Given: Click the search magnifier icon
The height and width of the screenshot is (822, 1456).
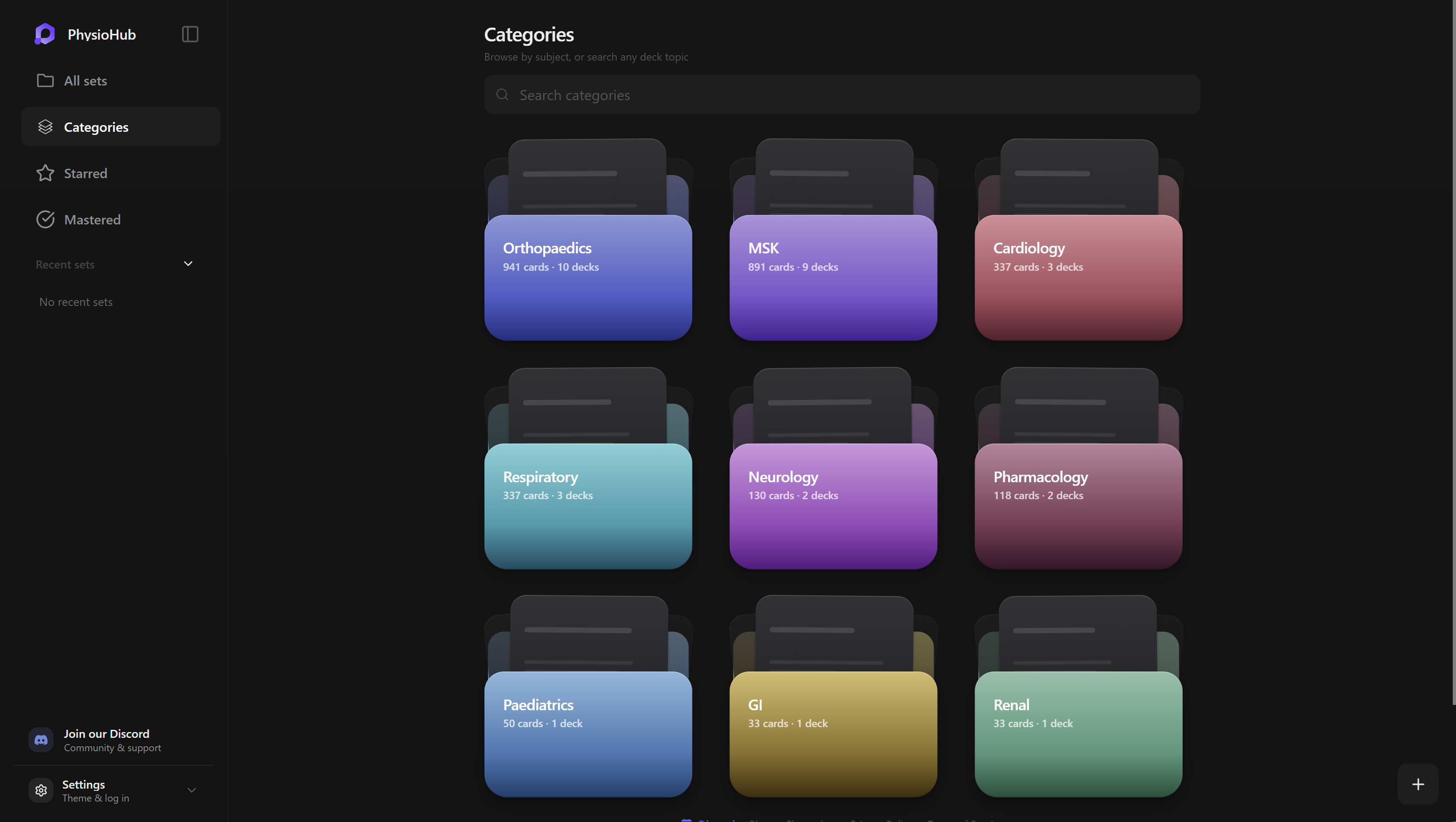Looking at the screenshot, I should (x=502, y=94).
